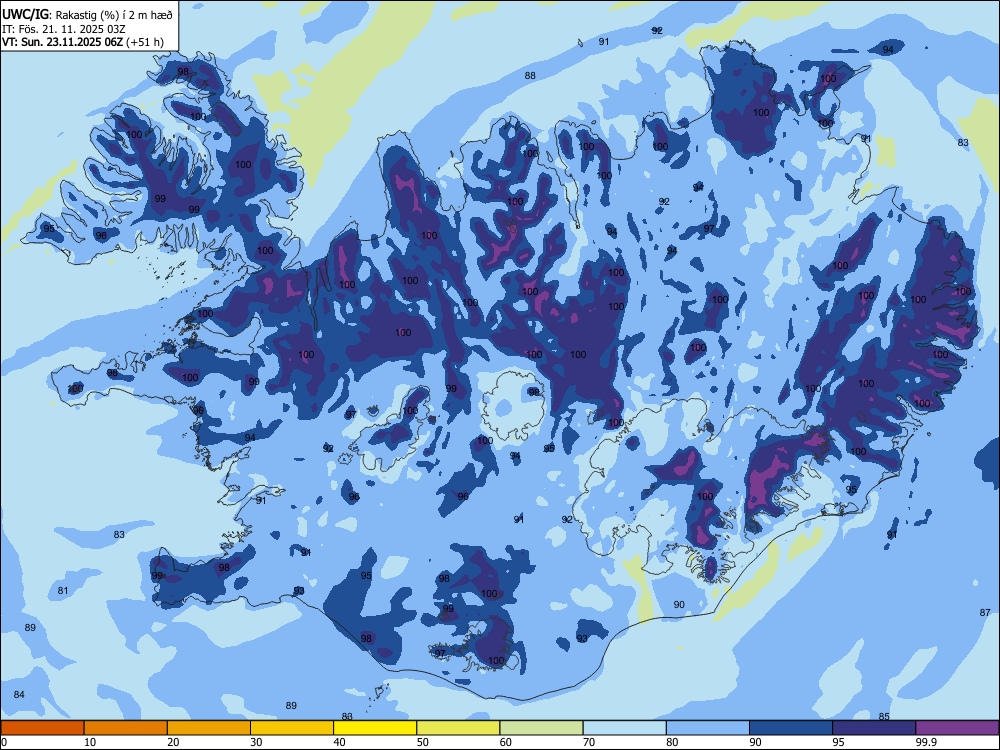Click the '(+51 h)' forecast offset text
This screenshot has width=1000, height=750.
(145, 42)
